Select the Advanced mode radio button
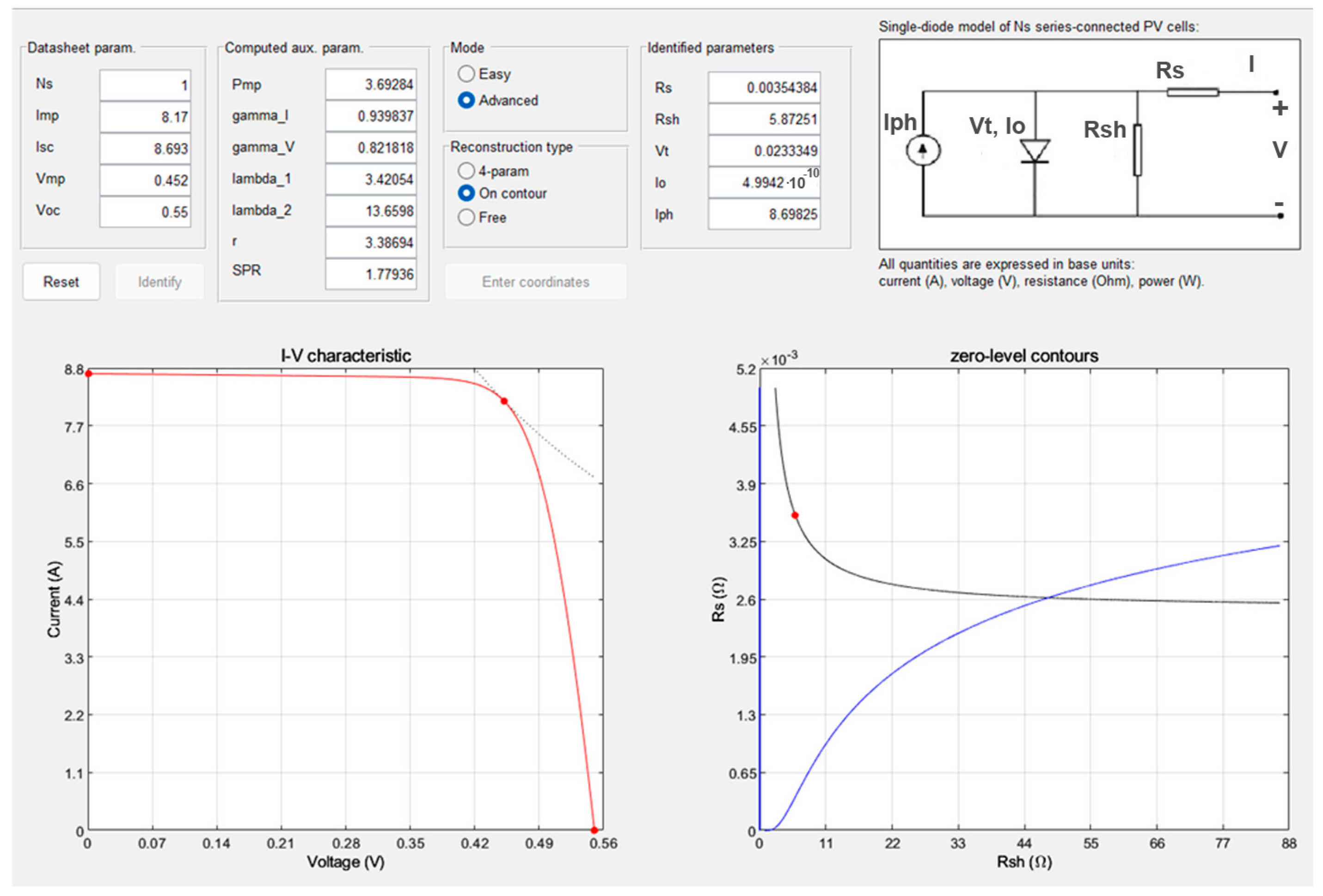 465,100
